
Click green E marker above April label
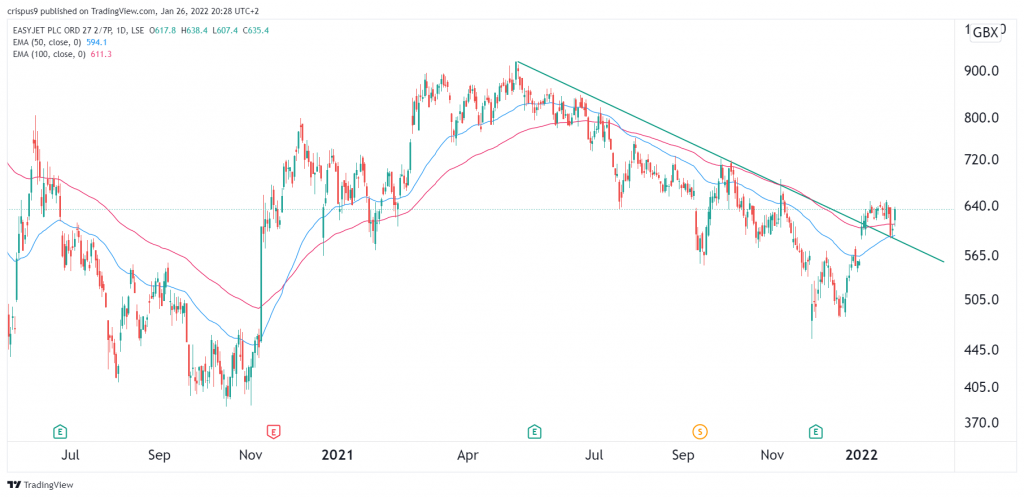pos(534,431)
